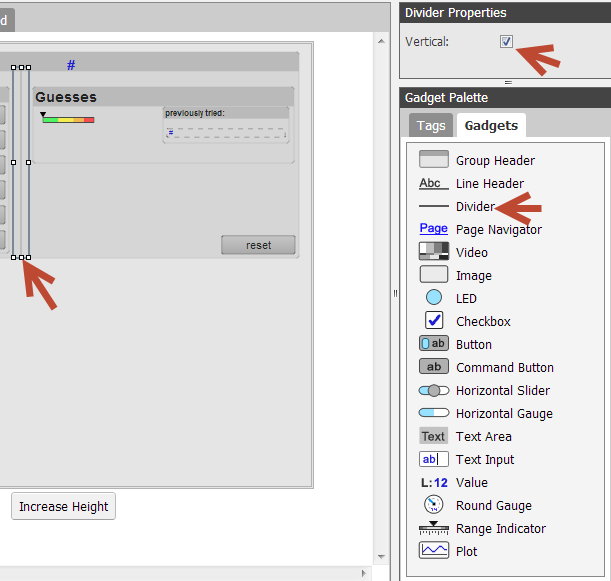The width and height of the screenshot is (611, 581).
Task: Click the 'Page Navigator' label
Action: 499,230
